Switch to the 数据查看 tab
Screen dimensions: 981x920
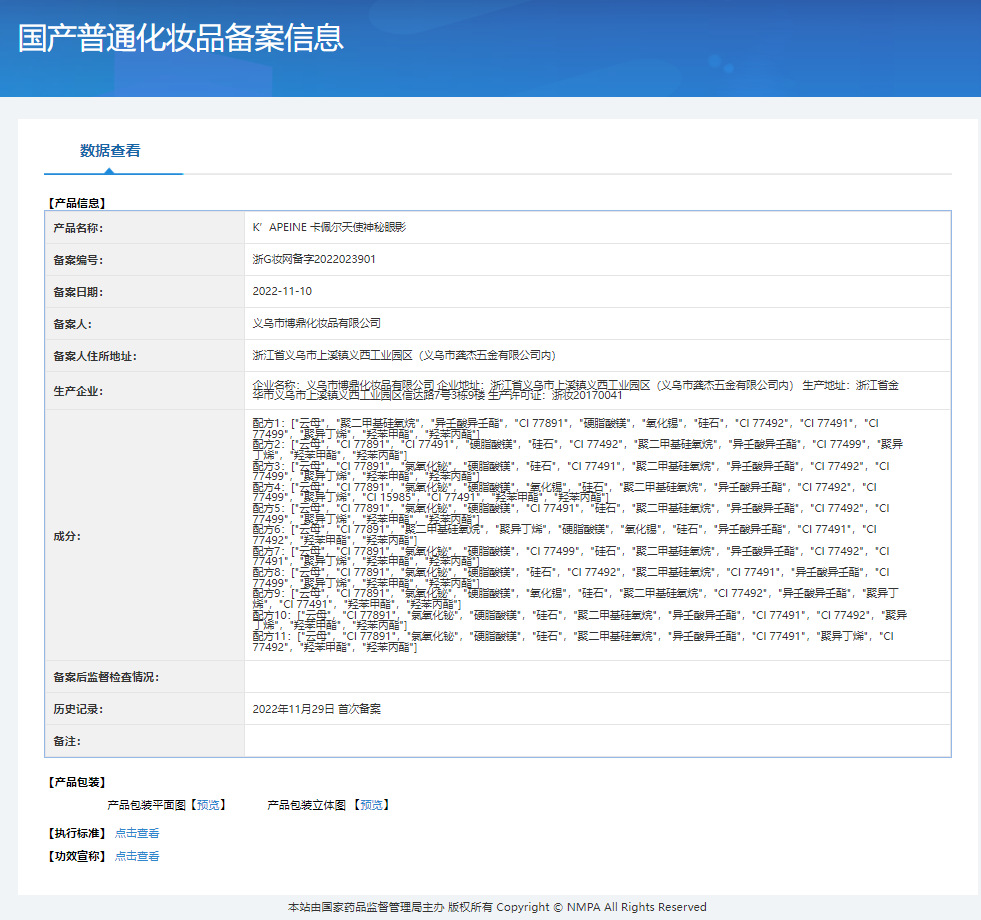113,153
